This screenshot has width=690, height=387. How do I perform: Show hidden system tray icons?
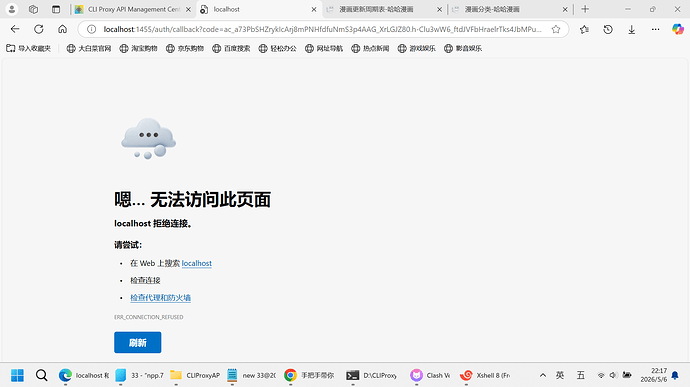543,375
